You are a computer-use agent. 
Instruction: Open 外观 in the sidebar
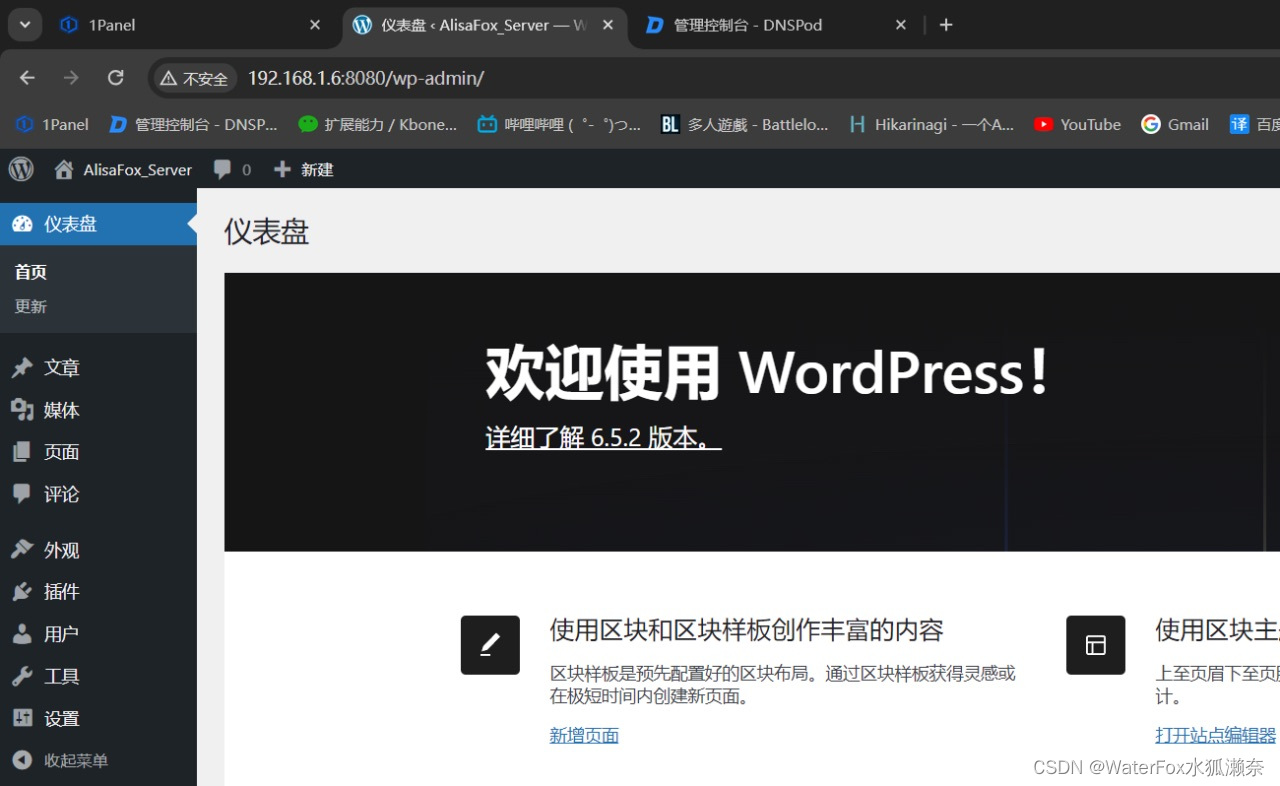click(x=98, y=550)
